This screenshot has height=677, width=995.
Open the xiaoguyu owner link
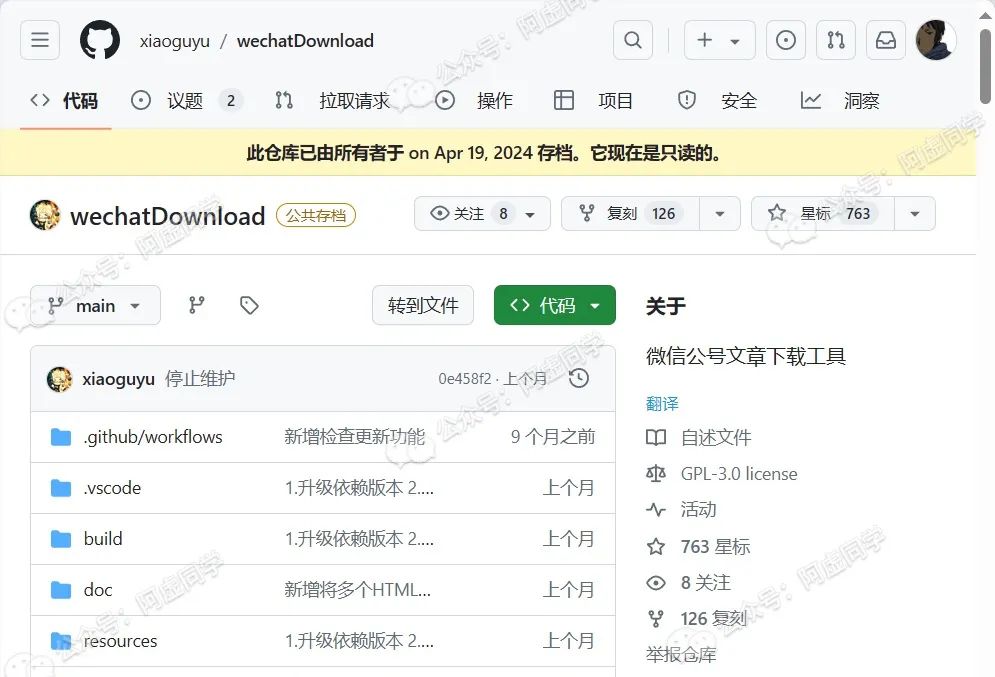[x=175, y=41]
